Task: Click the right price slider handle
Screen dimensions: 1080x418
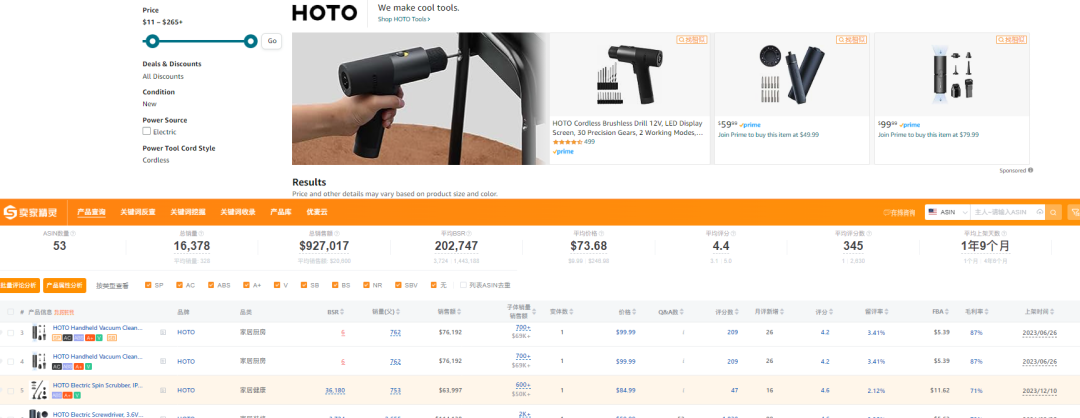Action: 251,41
